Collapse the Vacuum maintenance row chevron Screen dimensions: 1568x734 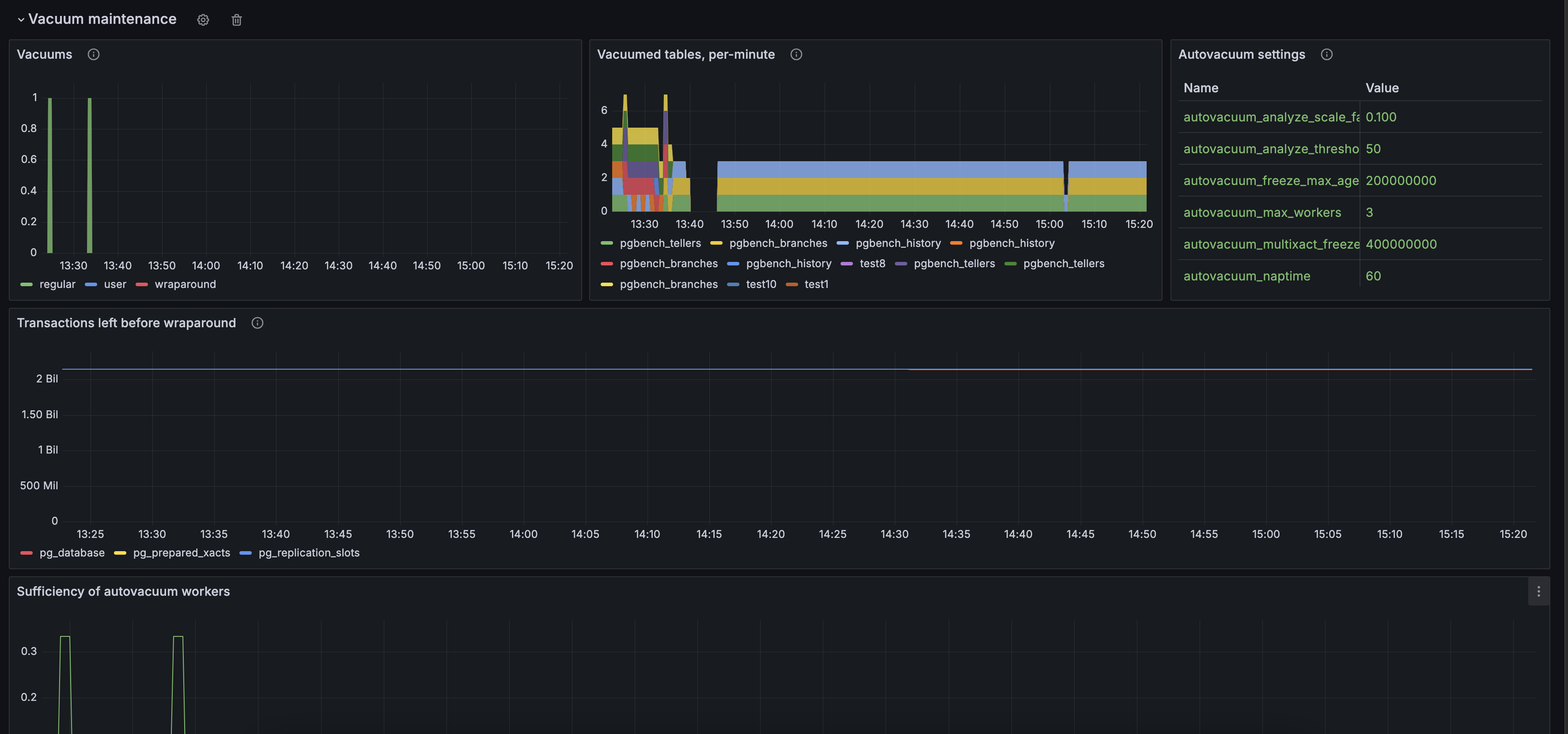(x=21, y=19)
